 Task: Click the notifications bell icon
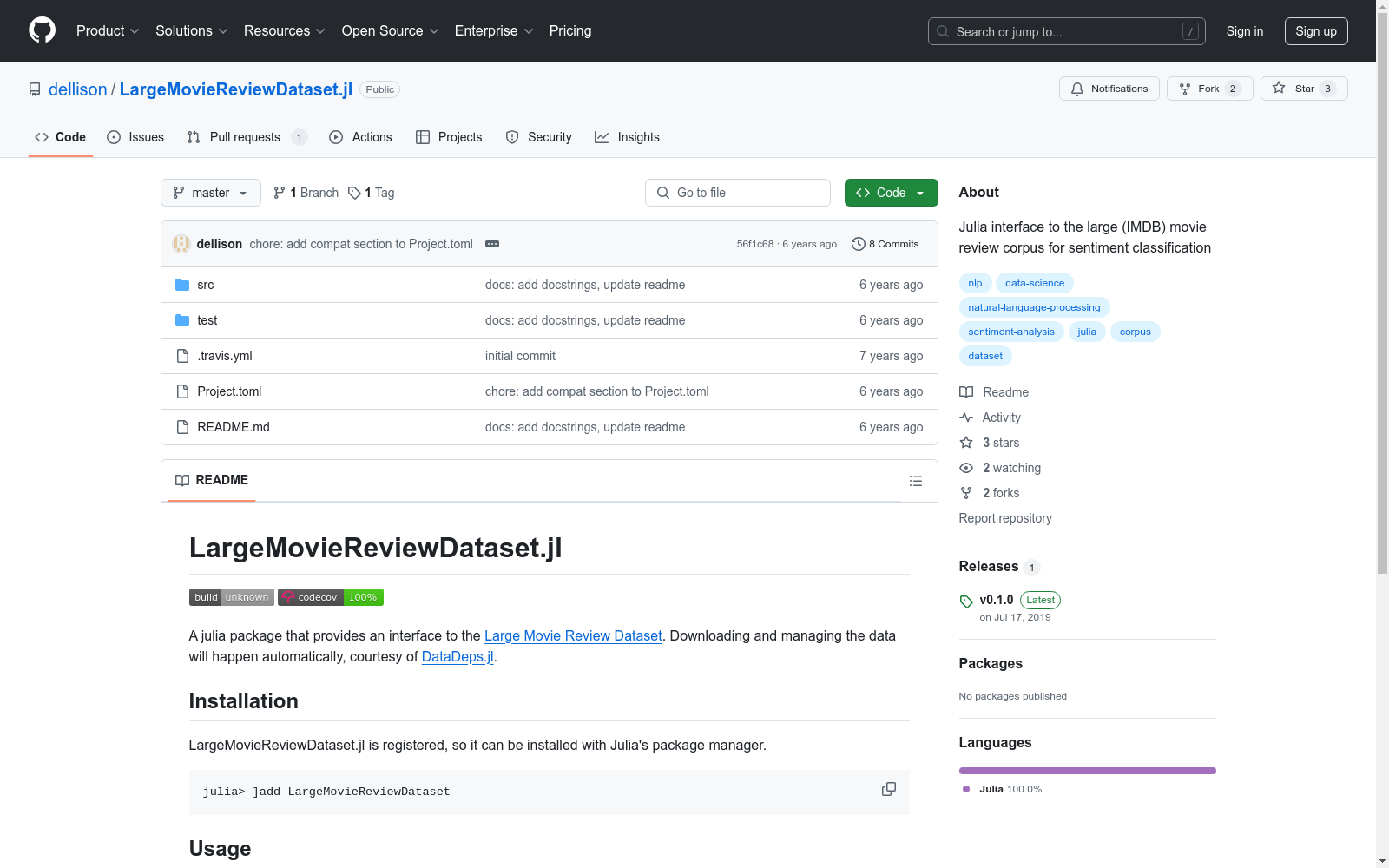tap(1077, 89)
